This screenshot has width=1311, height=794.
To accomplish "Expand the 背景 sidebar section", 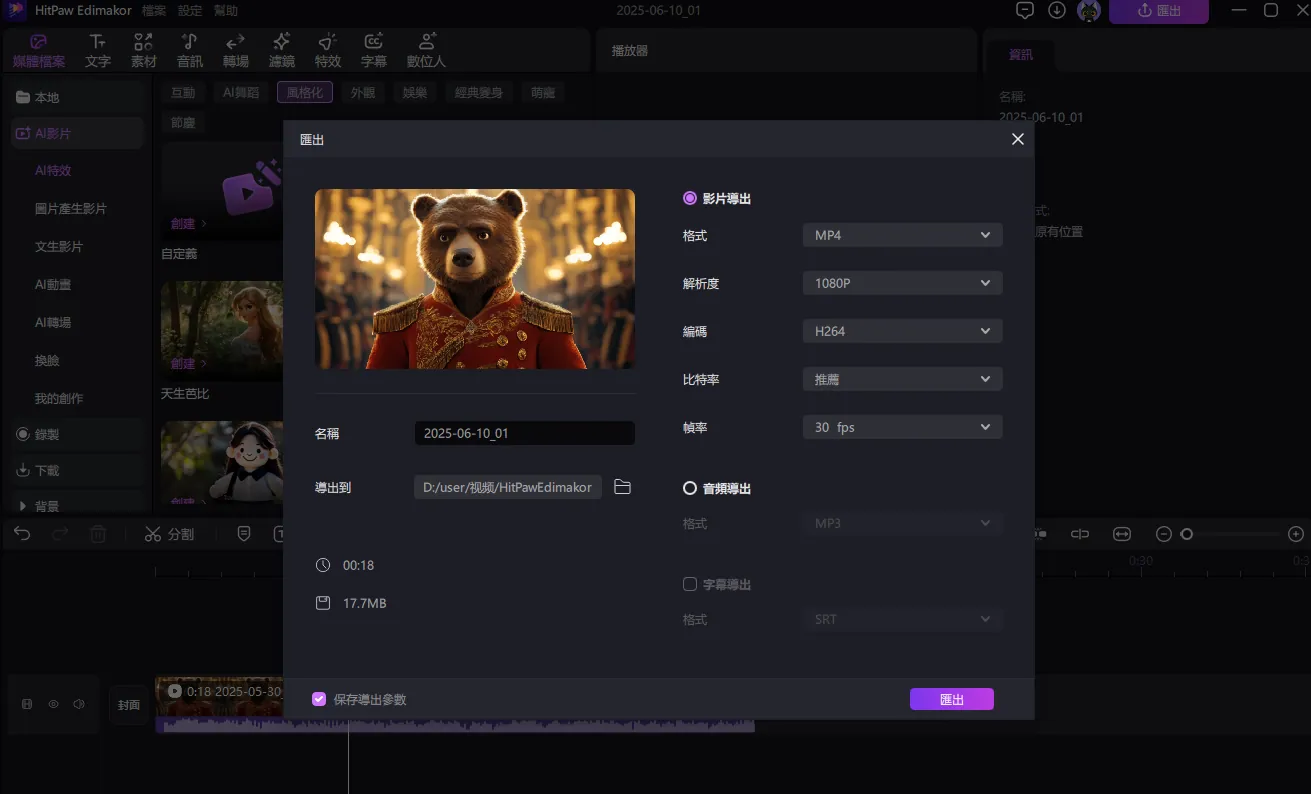I will [23, 506].
